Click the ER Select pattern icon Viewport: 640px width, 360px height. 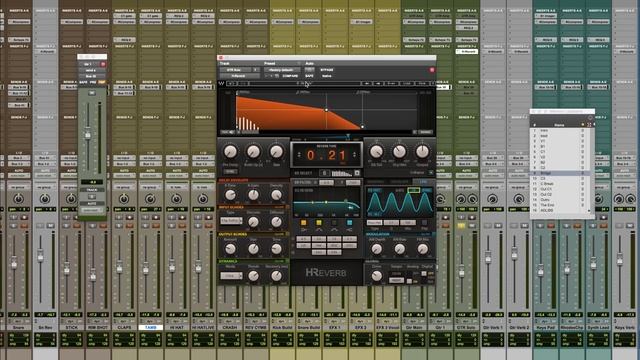pyautogui.click(x=342, y=173)
